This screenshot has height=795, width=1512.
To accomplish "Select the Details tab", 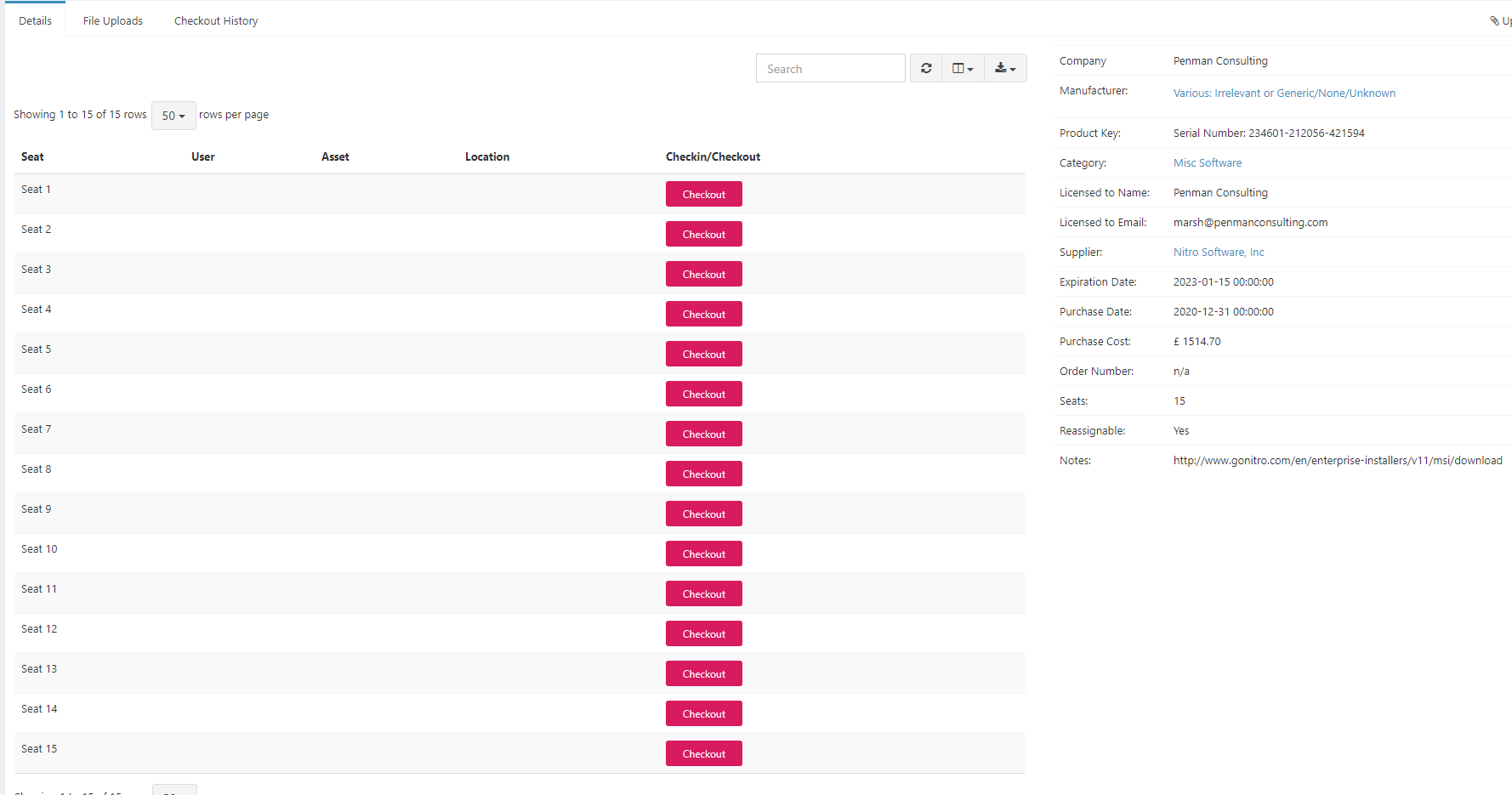I will (x=35, y=20).
